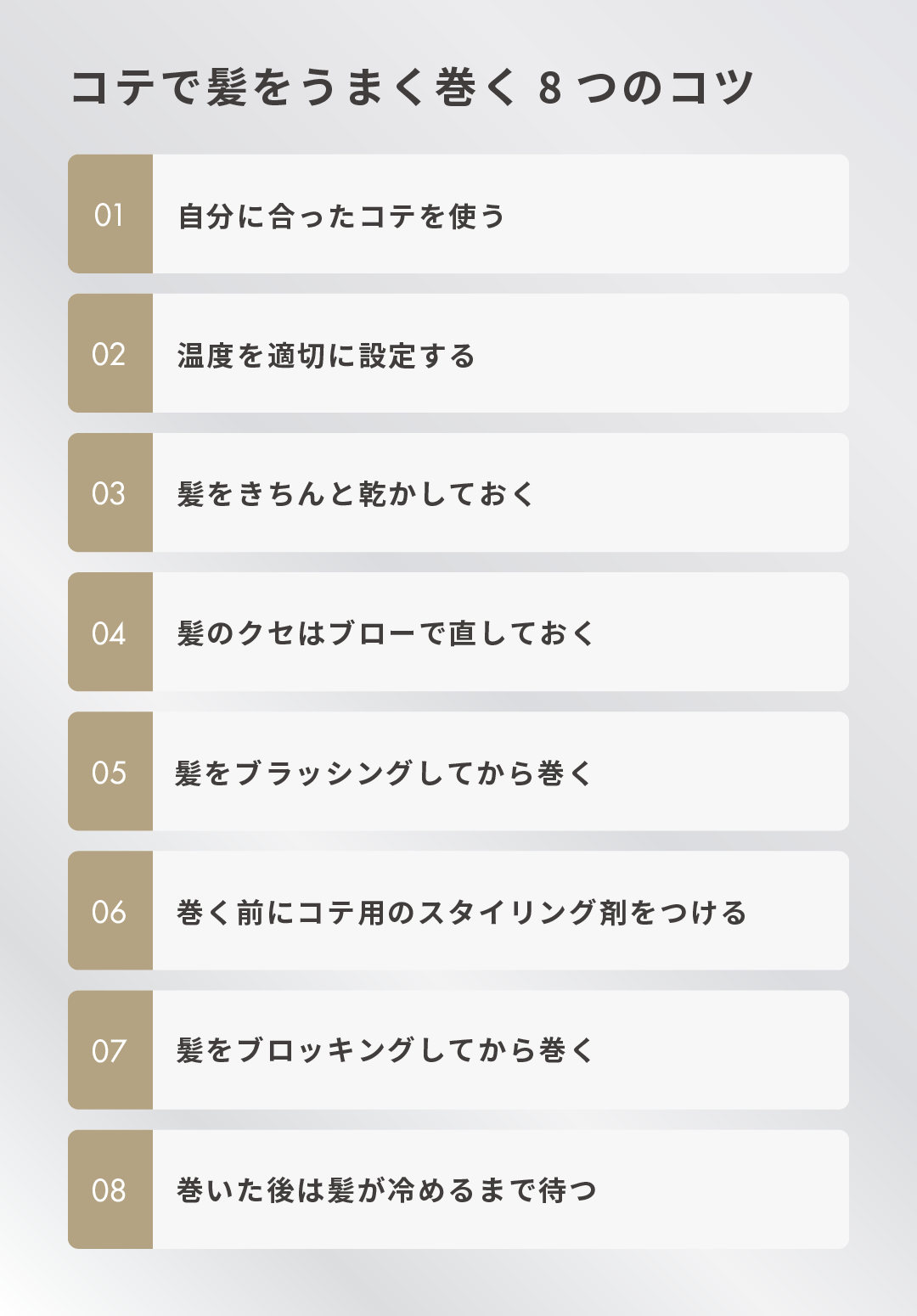Image resolution: width=917 pixels, height=1316 pixels.
Task: Tap the 05 number badge
Action: pyautogui.click(x=110, y=772)
